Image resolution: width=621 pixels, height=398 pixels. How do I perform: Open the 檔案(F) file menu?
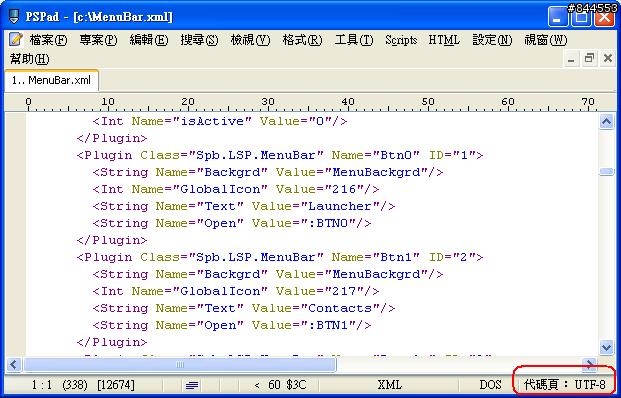[x=48, y=40]
